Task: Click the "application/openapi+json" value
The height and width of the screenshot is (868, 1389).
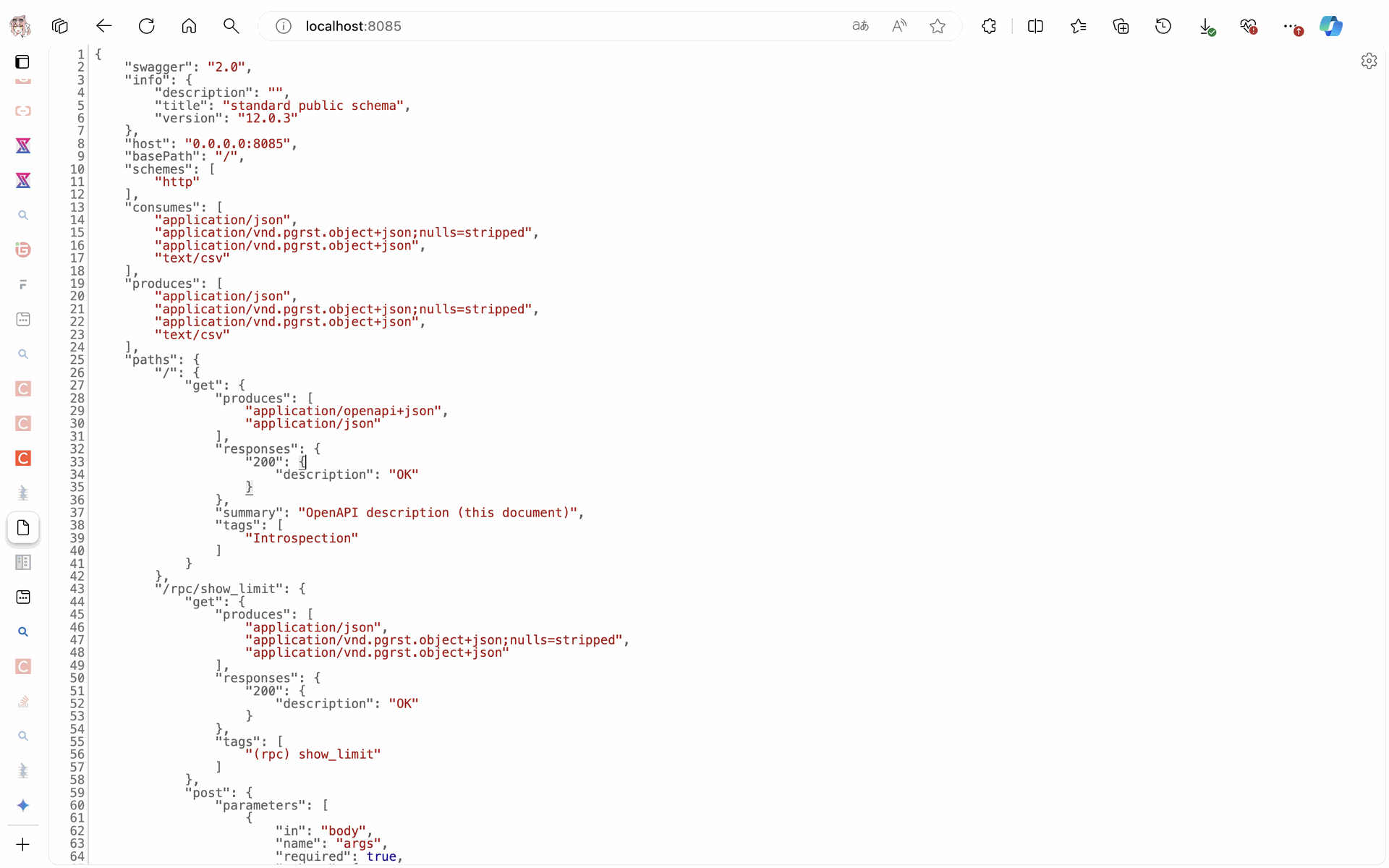Action: (343, 411)
